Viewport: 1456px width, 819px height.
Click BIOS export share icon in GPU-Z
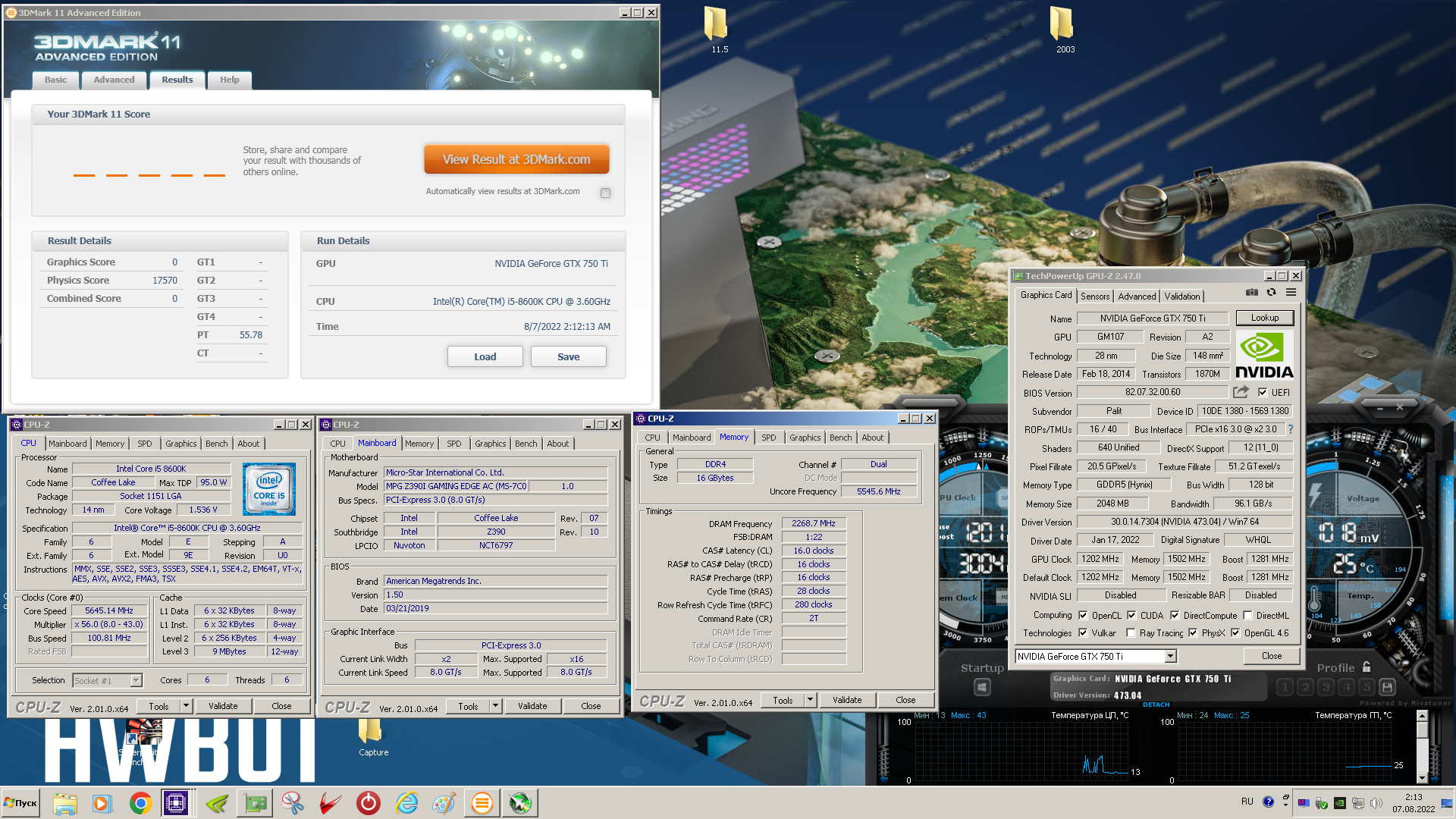[x=1241, y=392]
